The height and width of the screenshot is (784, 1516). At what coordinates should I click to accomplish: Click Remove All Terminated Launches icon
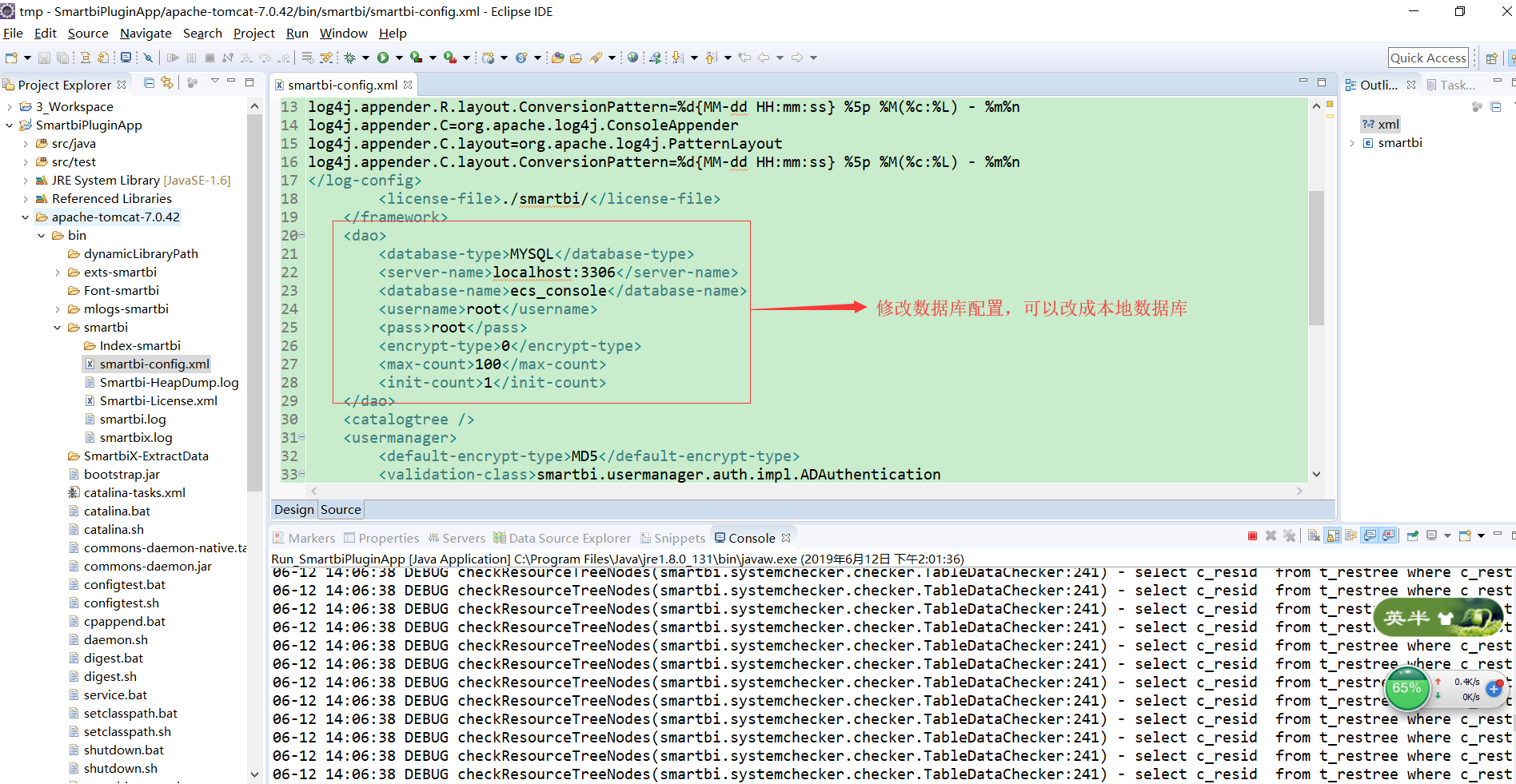click(1289, 536)
